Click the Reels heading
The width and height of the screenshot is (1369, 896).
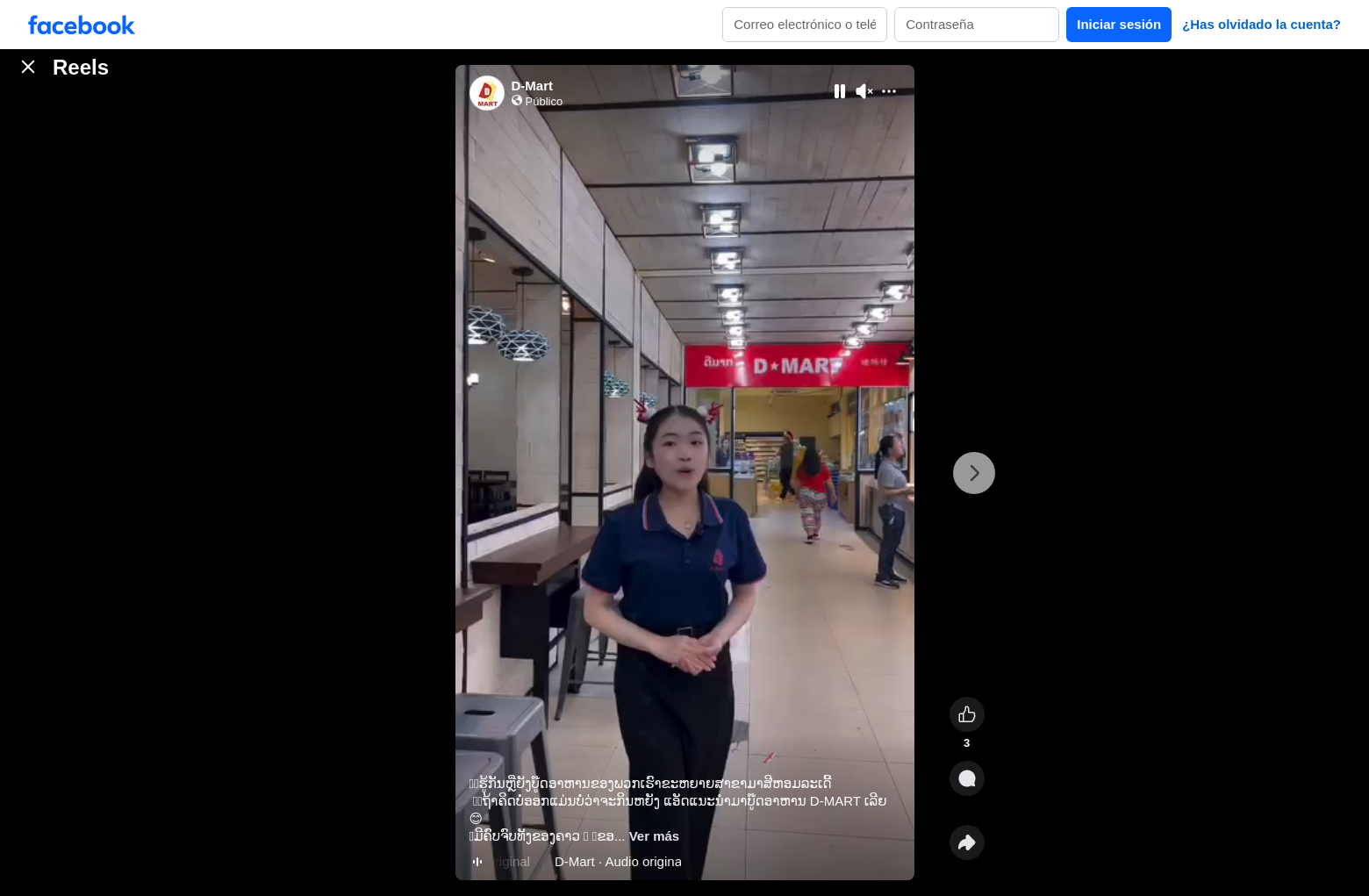click(81, 68)
